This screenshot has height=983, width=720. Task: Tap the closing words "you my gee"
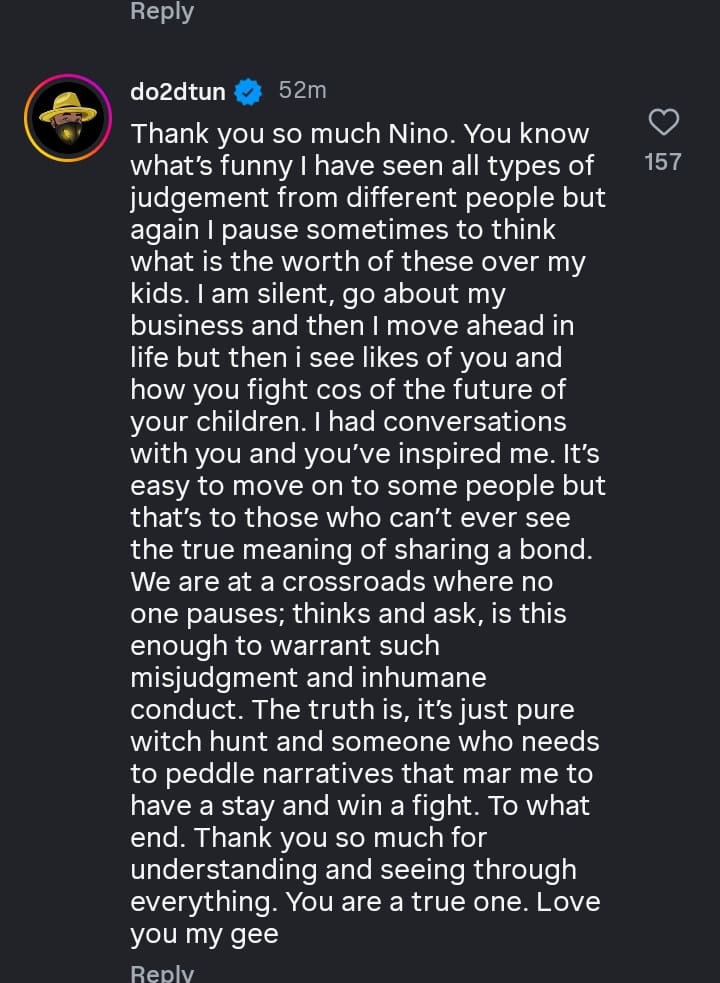click(204, 934)
